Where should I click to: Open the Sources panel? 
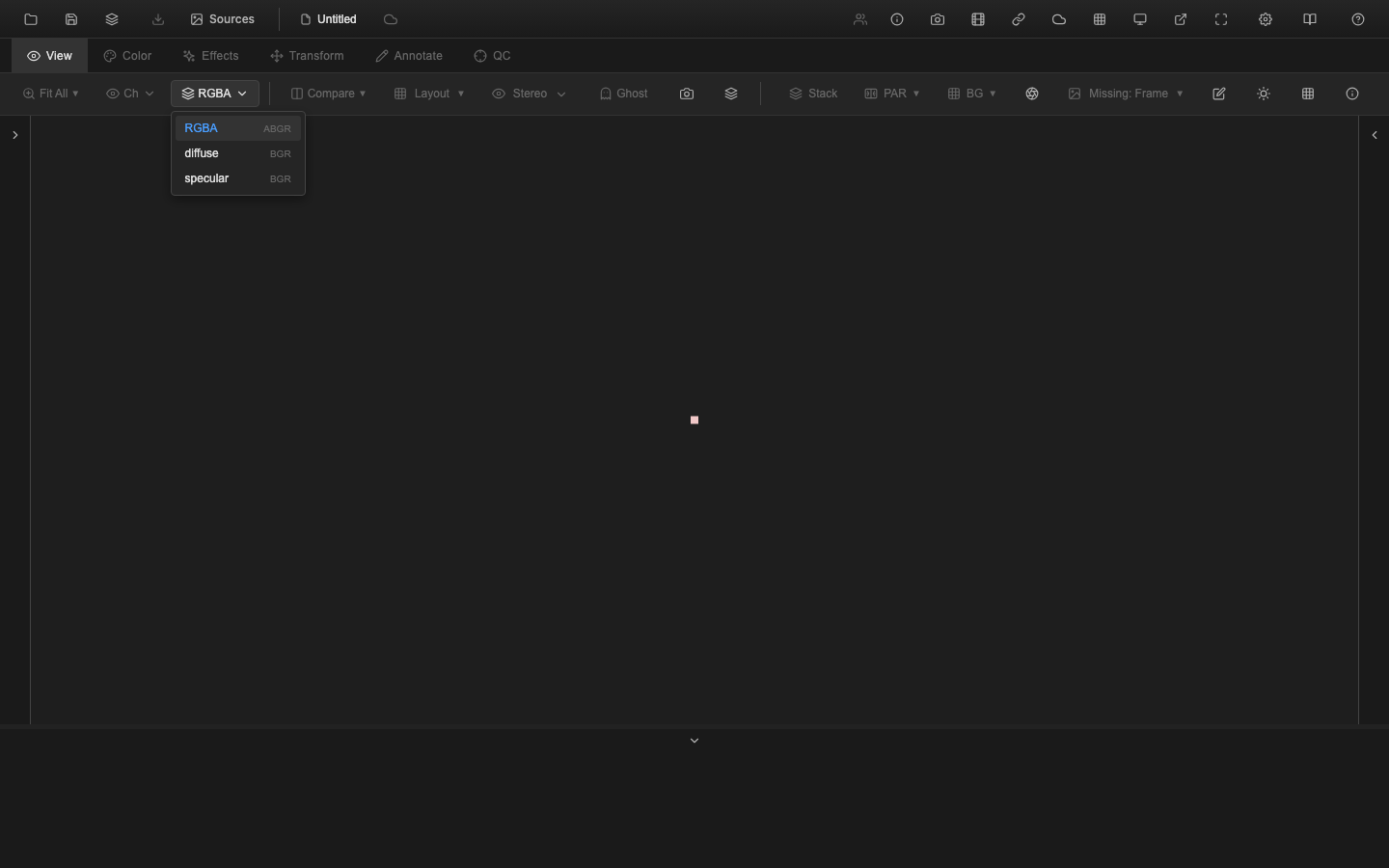click(x=222, y=19)
